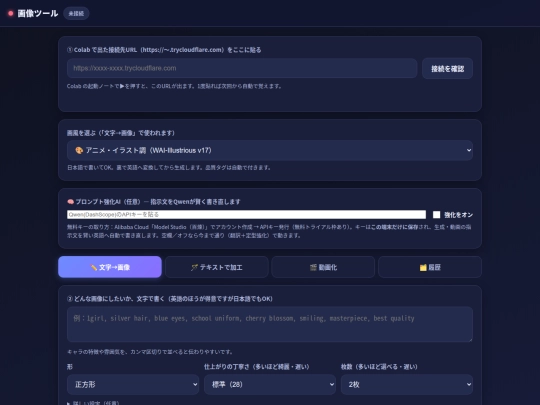Open the 標準 (28) quality dropdown
The width and height of the screenshot is (540, 405).
(x=270, y=384)
